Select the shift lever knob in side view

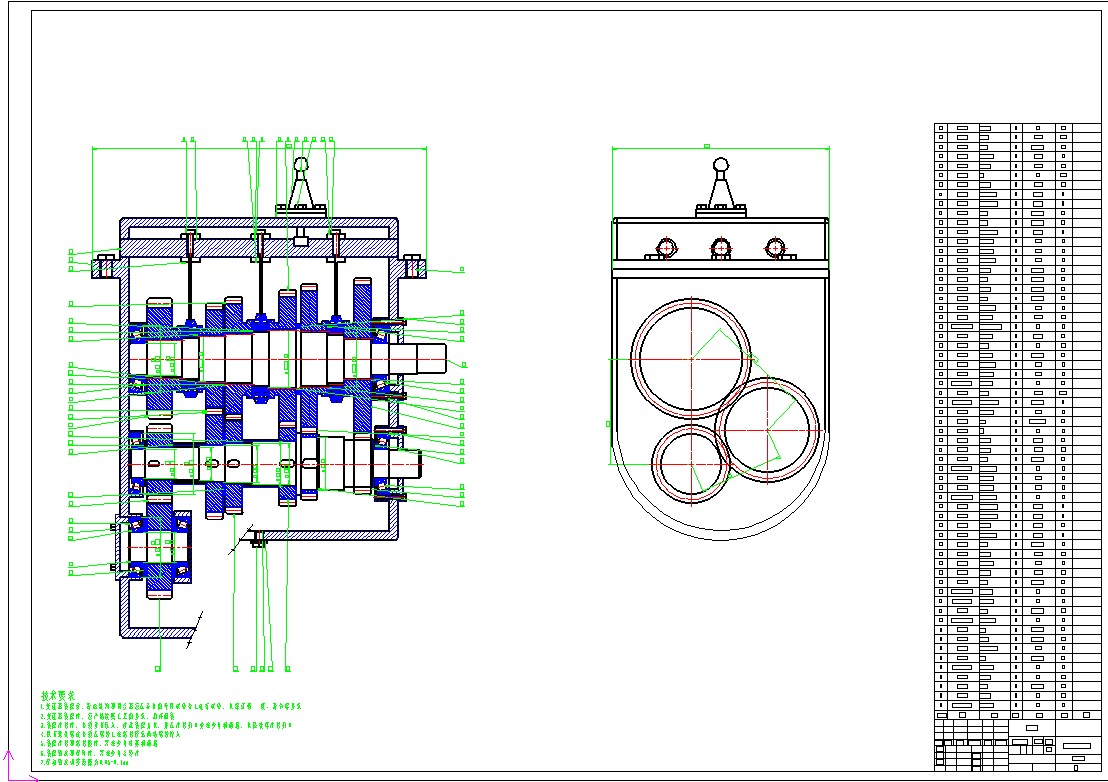pyautogui.click(x=721, y=165)
